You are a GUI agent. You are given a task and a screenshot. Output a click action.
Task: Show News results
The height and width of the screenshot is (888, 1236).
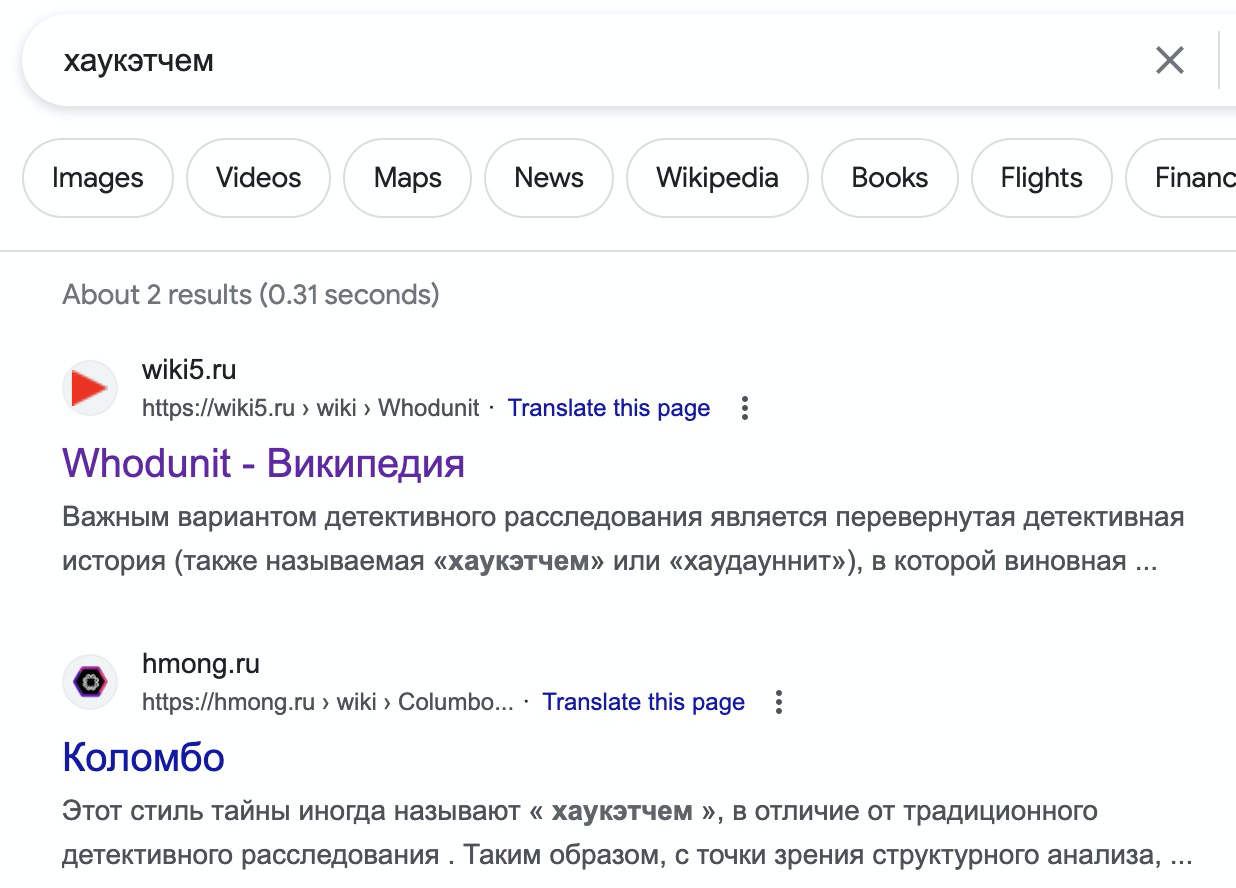click(548, 178)
